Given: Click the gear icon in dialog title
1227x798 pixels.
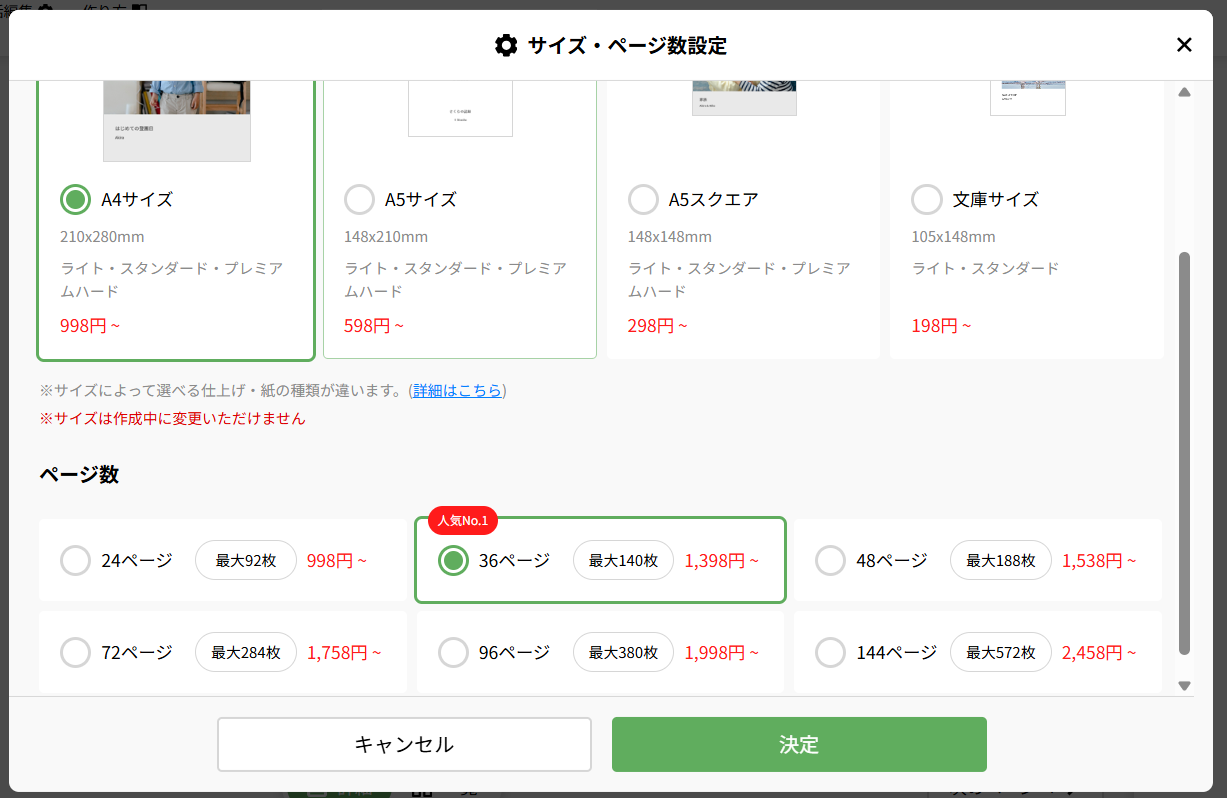Looking at the screenshot, I should point(506,45).
